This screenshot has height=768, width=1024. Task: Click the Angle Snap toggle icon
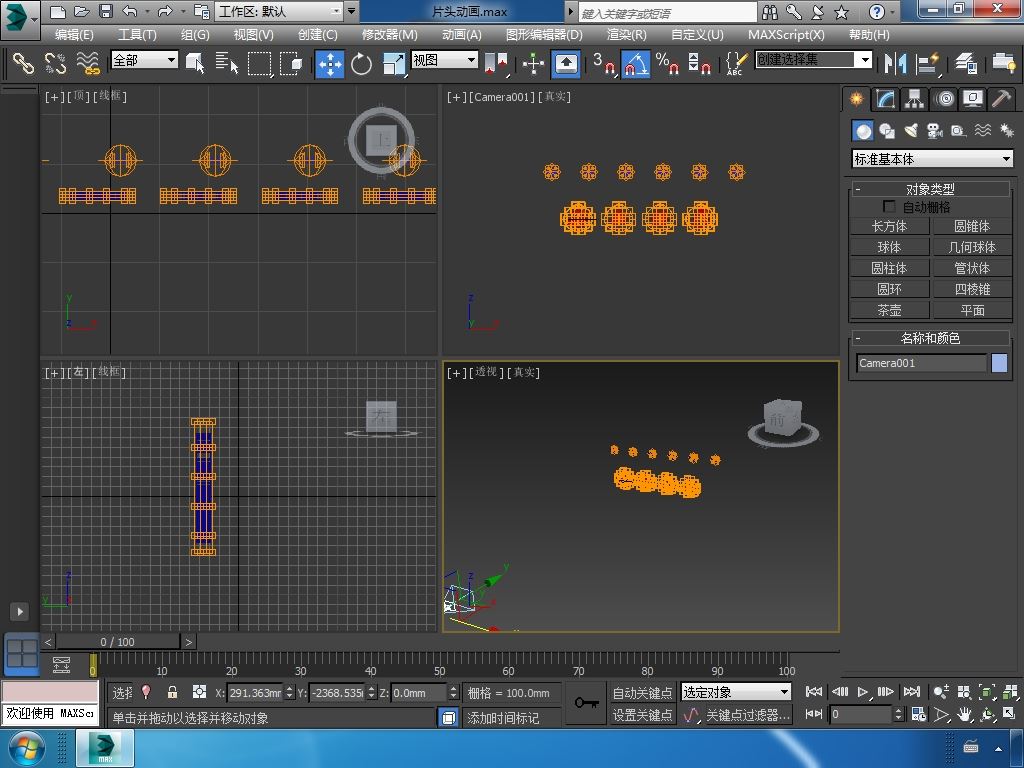(636, 63)
